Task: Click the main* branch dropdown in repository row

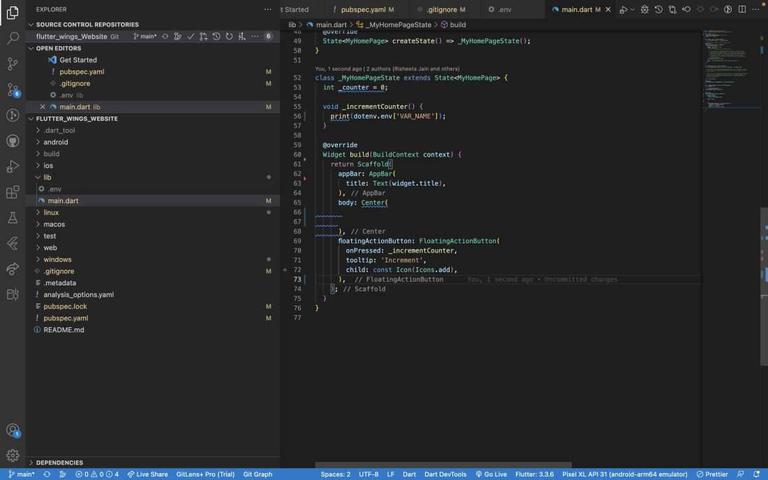Action: (145, 36)
